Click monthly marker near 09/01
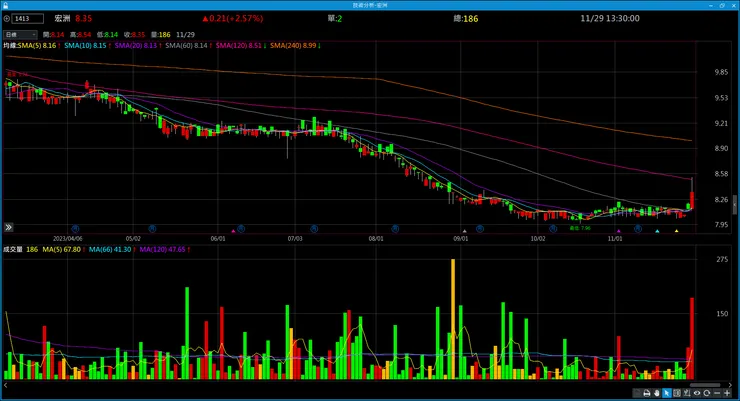 (479, 228)
